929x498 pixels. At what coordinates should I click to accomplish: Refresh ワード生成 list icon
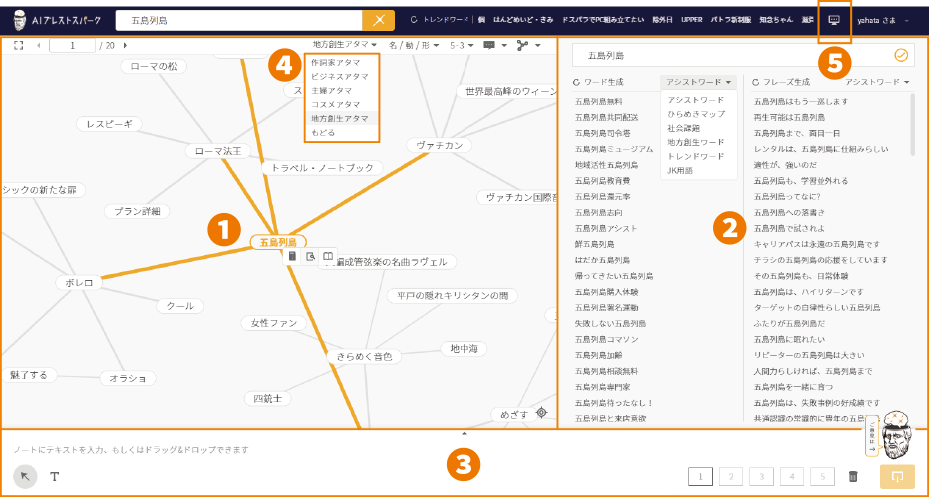coord(576,82)
